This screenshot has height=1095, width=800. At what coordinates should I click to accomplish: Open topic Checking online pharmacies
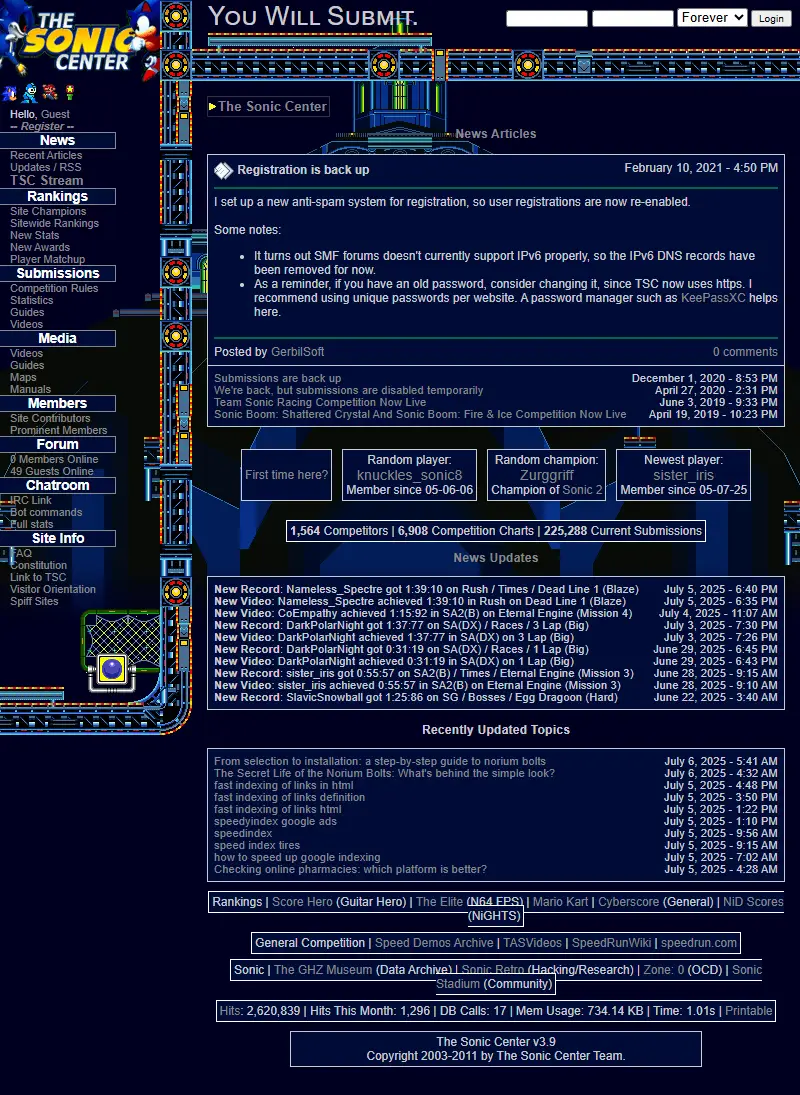click(x=350, y=869)
